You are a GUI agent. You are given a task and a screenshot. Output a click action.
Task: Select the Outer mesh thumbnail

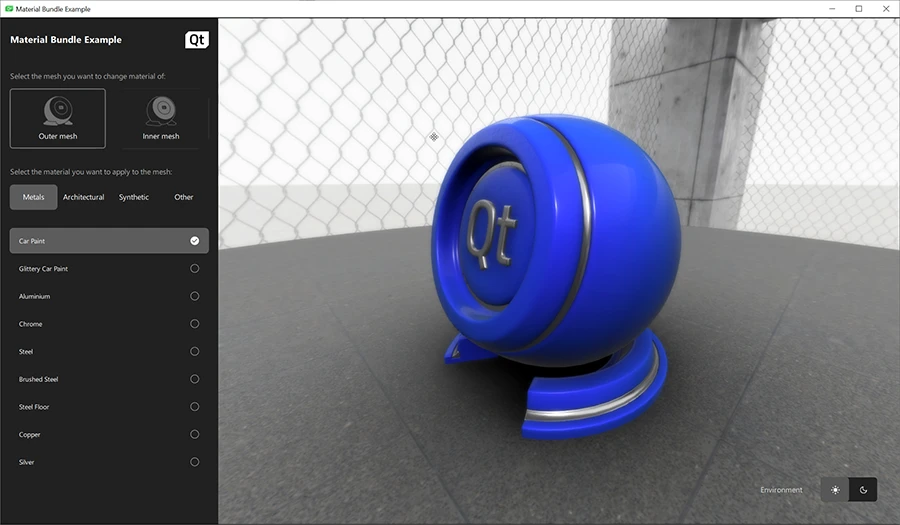[x=57, y=118]
